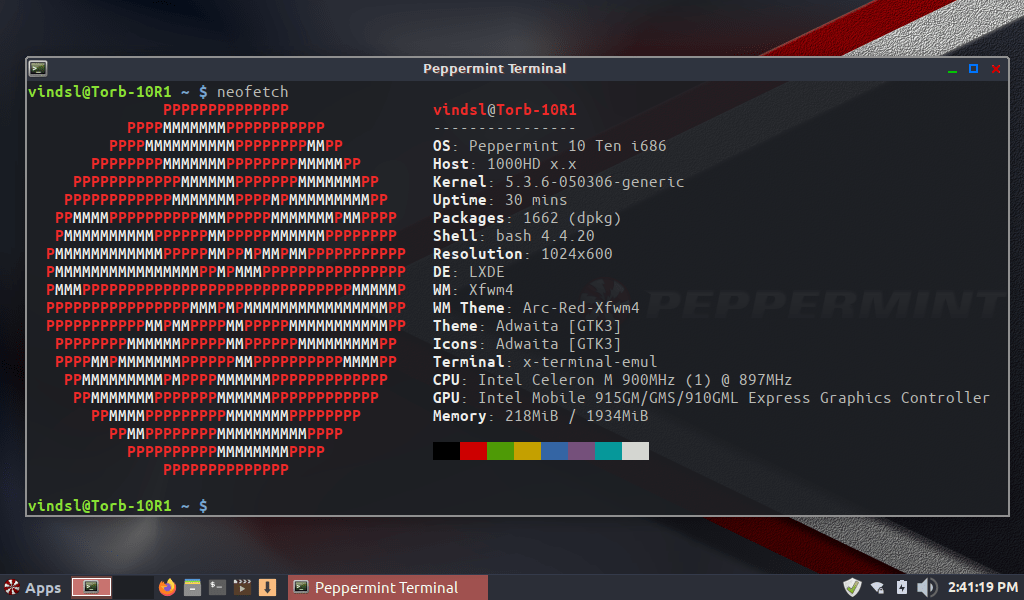Launch the terminal from panel launcher
Image resolution: width=1024 pixels, height=600 pixels.
tap(217, 587)
